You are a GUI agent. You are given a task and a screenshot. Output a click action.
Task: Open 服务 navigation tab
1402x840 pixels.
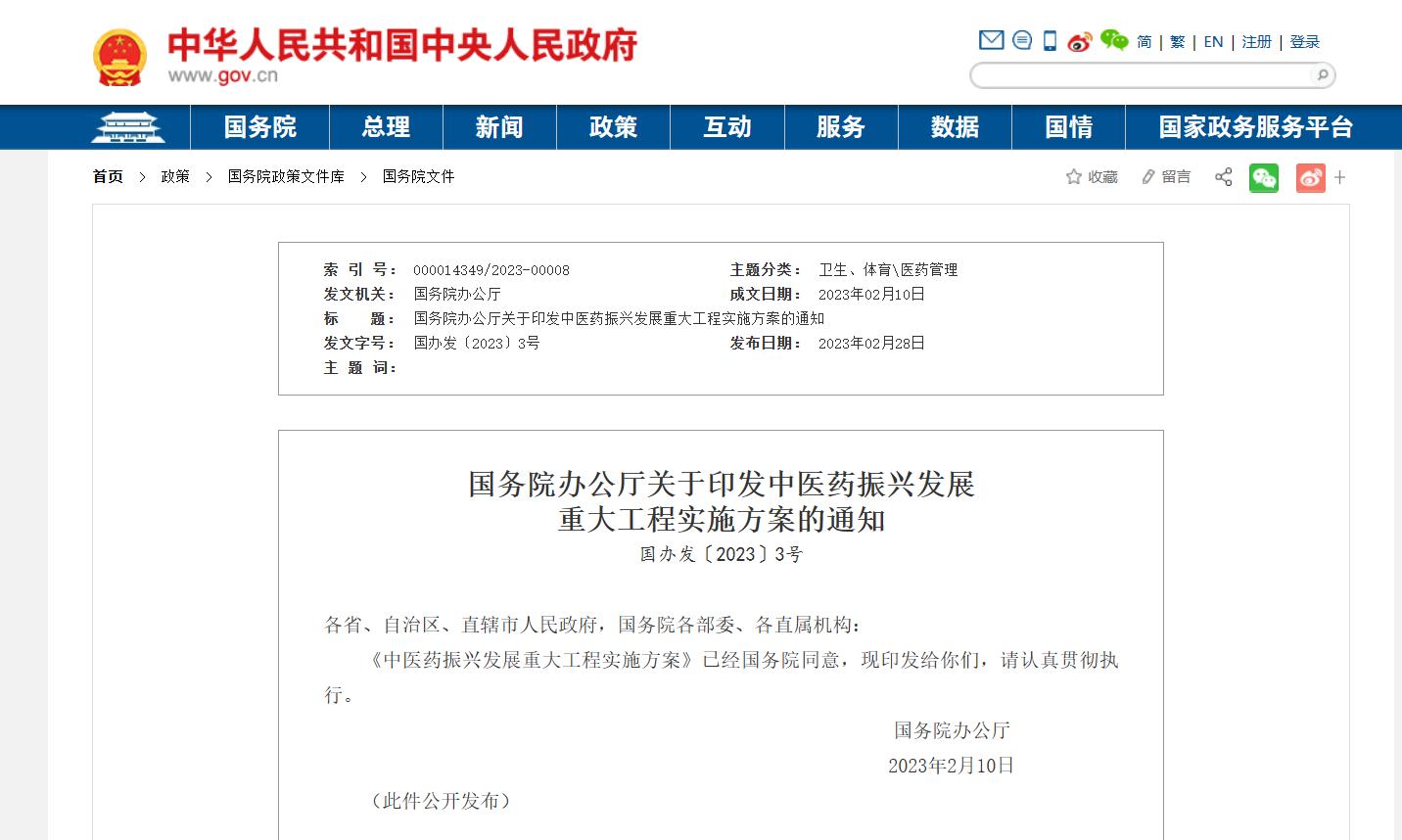(x=841, y=127)
